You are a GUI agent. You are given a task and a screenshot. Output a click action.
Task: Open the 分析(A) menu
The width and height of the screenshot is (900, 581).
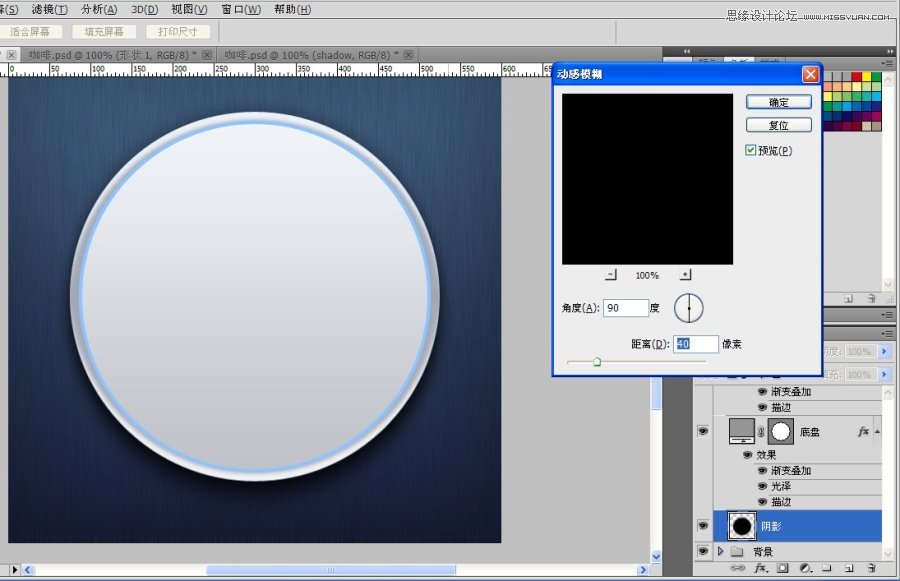[99, 9]
